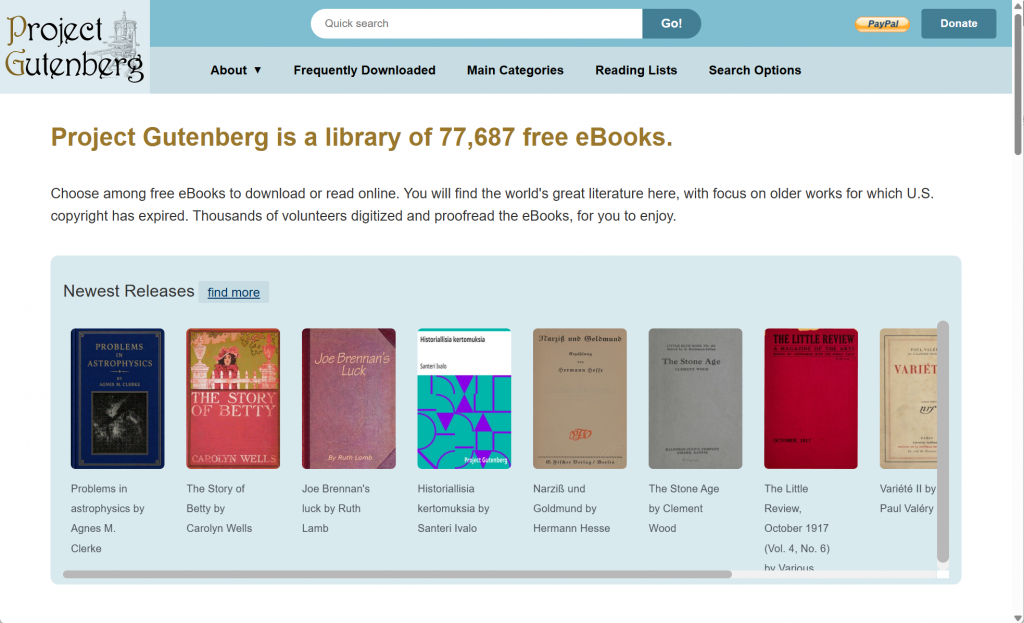
Task: Click the Donate button
Action: tap(958, 24)
